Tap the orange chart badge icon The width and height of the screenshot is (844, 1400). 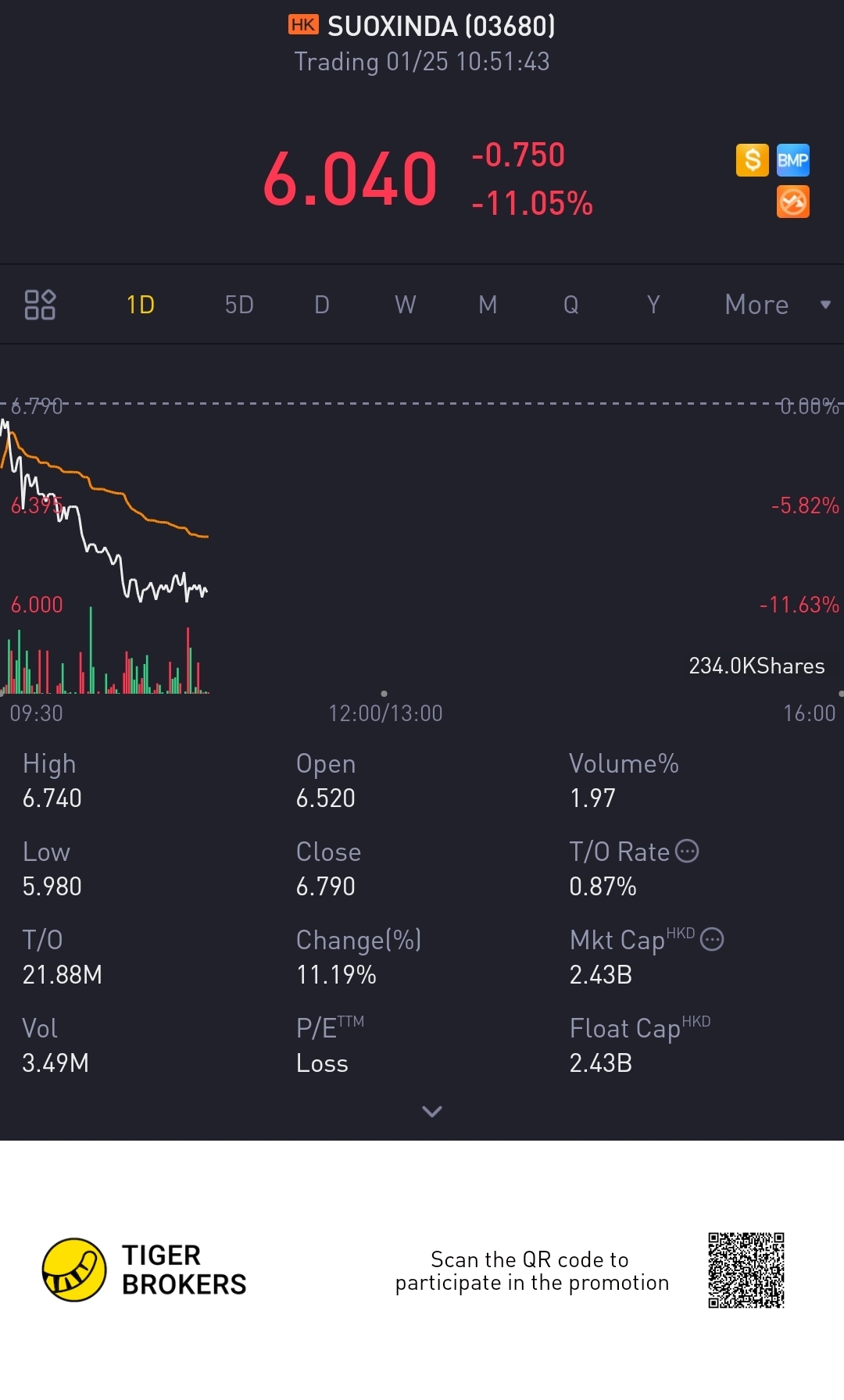(x=792, y=202)
